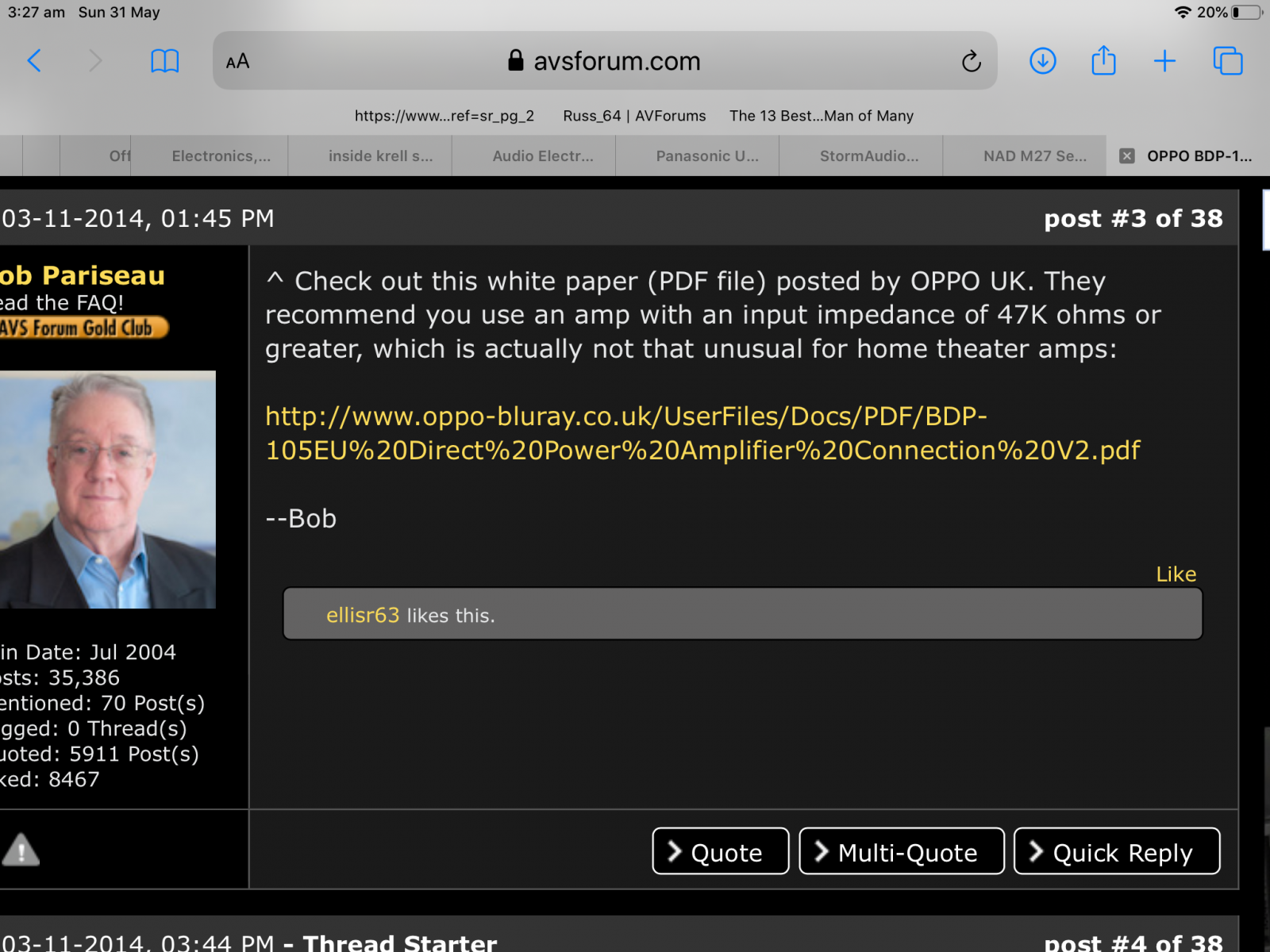
Task: Show the tab overview icon
Action: 1227,61
